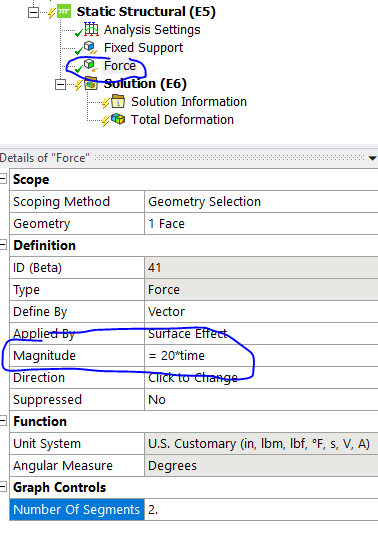Open the Details panel dropdown arrow

click(372, 158)
